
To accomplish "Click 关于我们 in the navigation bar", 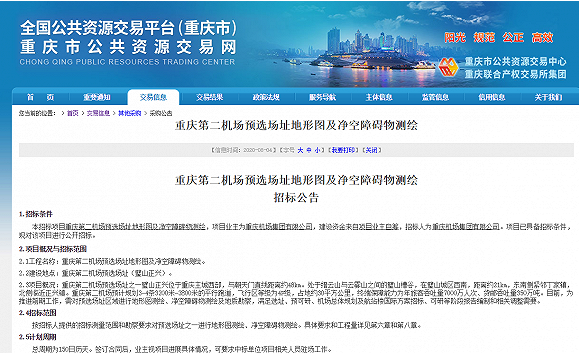I will point(548,97).
